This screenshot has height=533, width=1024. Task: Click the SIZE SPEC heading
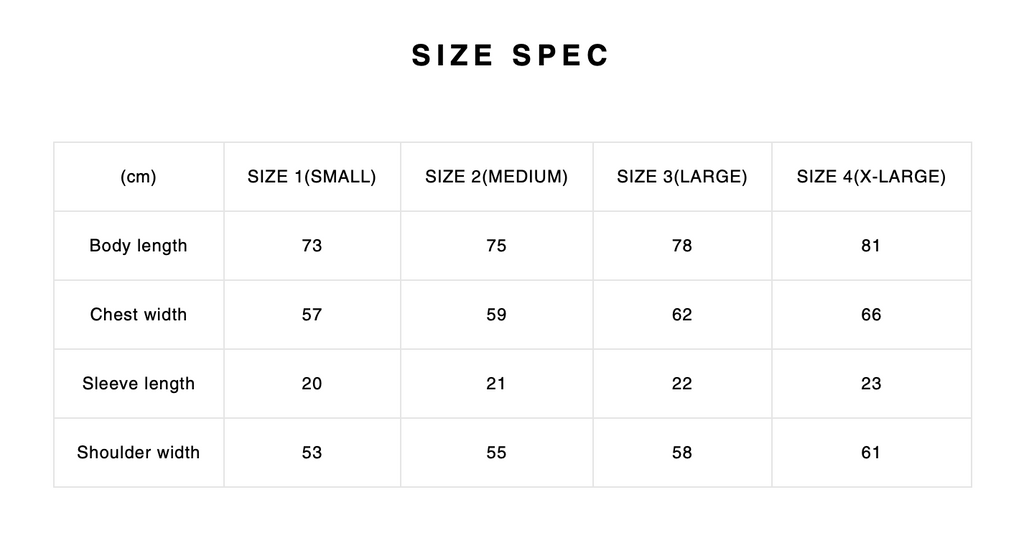(510, 56)
